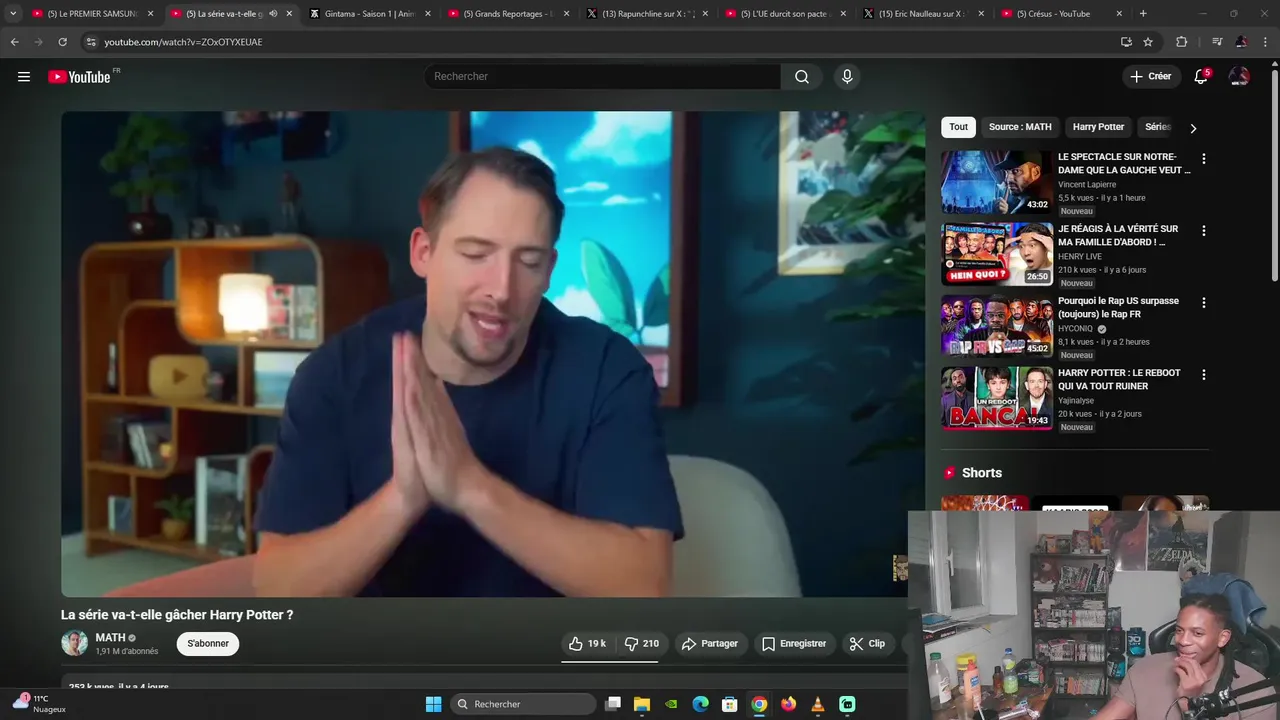This screenshot has height=720, width=1280.
Task: Open a new browser tab
Action: (1143, 14)
